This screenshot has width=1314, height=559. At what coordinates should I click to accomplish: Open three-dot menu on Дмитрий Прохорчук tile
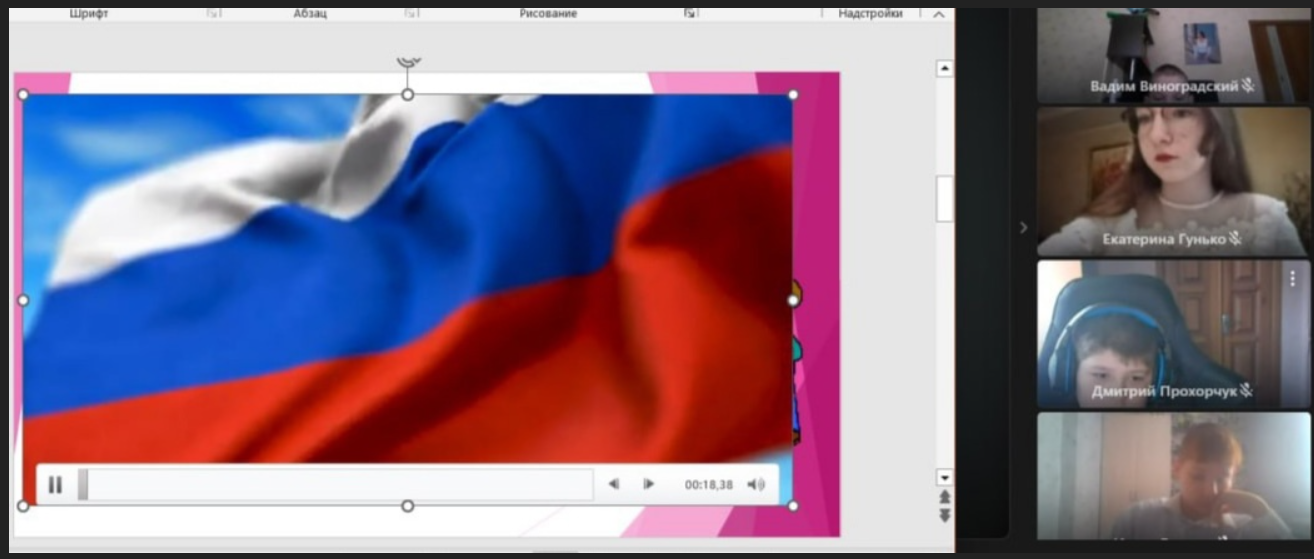[1292, 280]
